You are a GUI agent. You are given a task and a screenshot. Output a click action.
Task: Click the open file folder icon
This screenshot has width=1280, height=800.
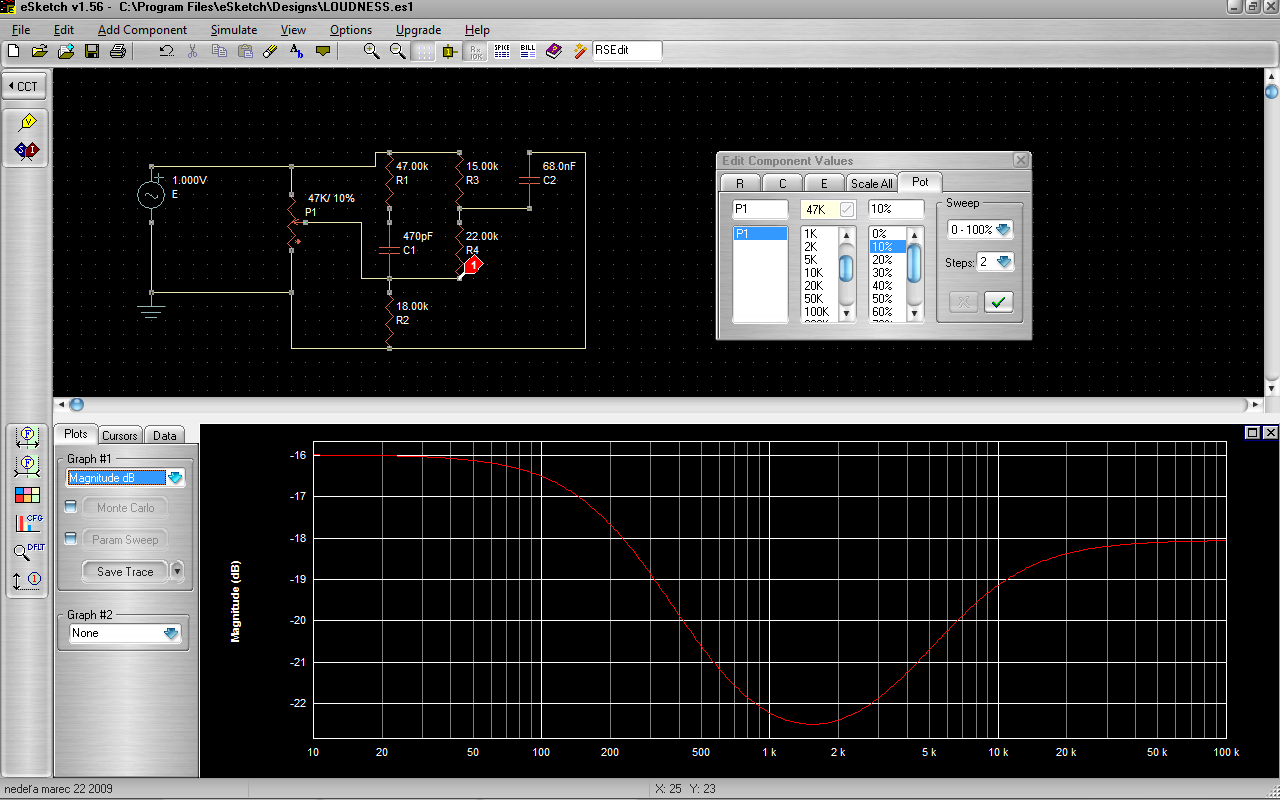click(40, 51)
